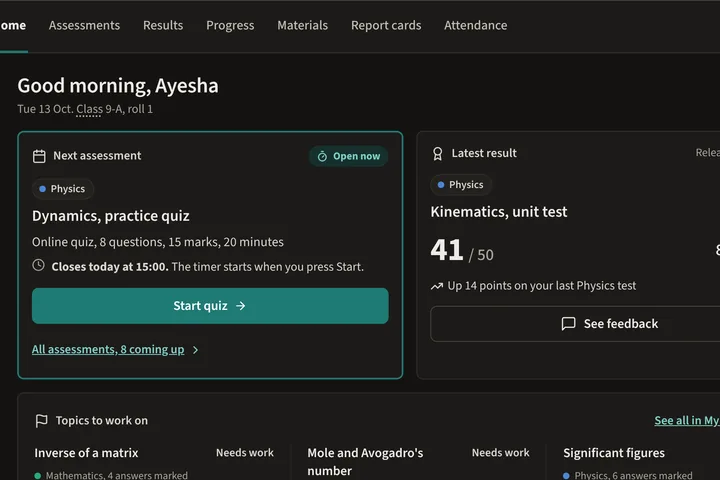Image resolution: width=720 pixels, height=480 pixels.
Task: Click the trending-up arrow icon near Up 14 points
Action: pos(437,286)
